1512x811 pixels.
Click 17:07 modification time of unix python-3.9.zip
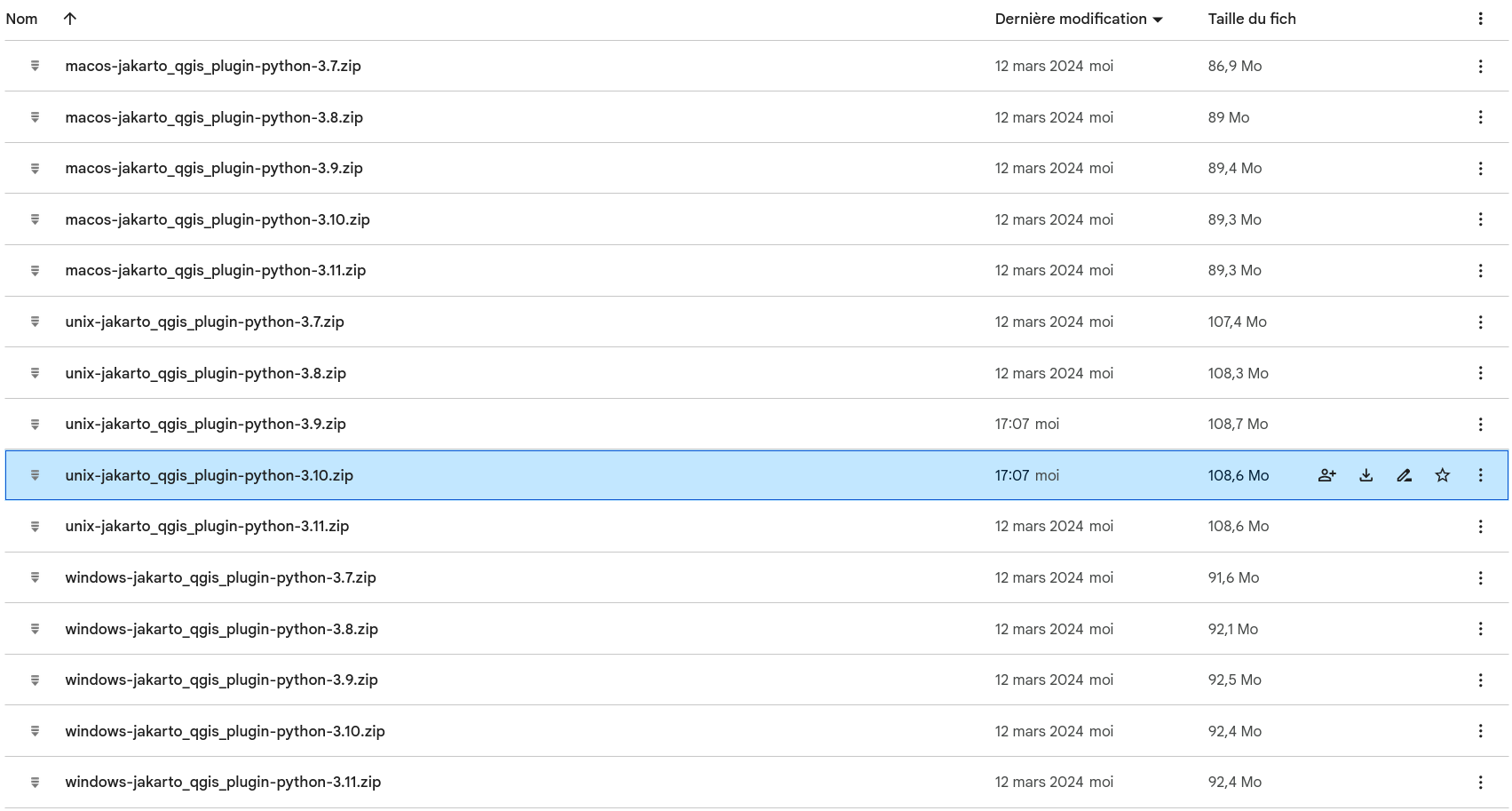click(x=1011, y=424)
